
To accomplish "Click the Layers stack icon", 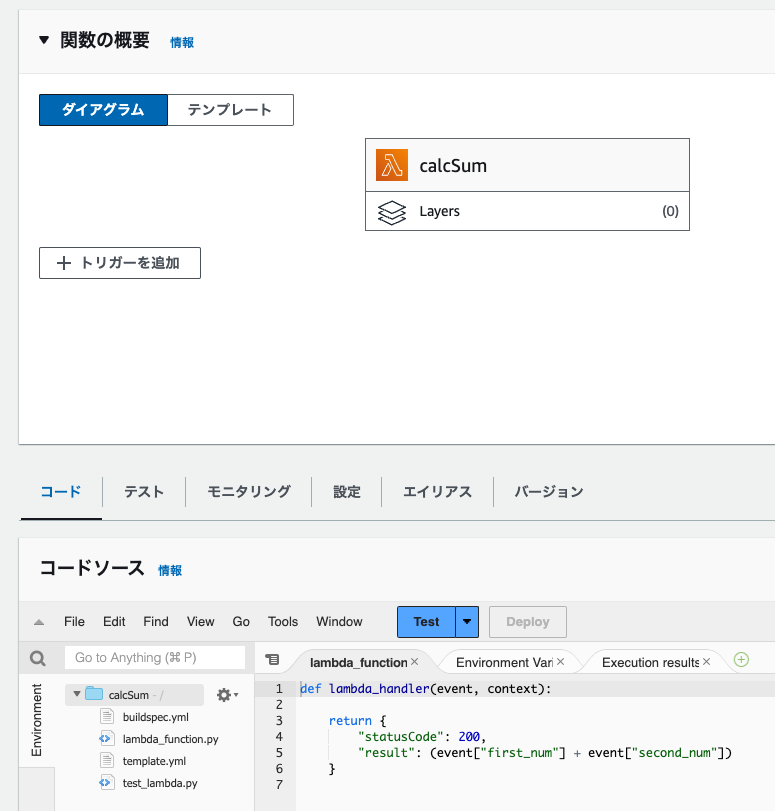I will coord(392,212).
